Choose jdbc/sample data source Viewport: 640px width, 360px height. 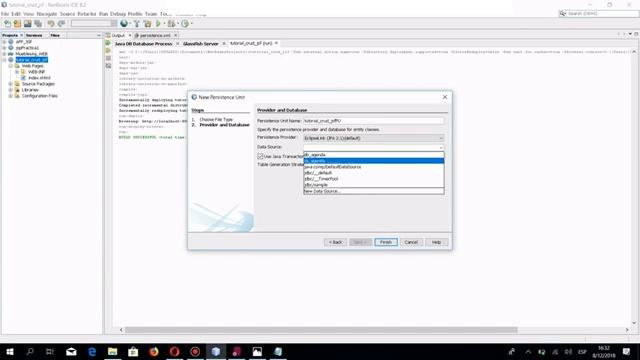[x=373, y=185]
